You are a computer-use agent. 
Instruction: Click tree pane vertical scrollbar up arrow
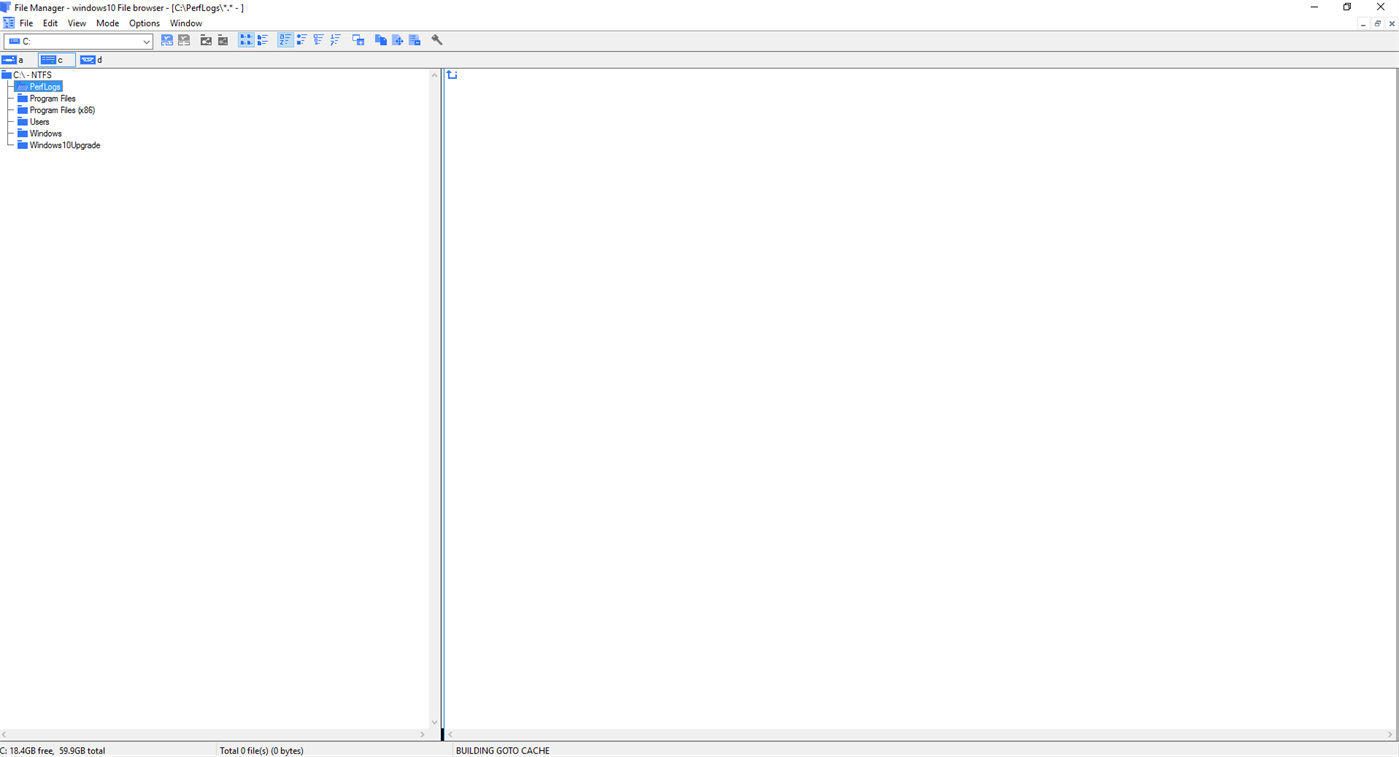tap(434, 75)
